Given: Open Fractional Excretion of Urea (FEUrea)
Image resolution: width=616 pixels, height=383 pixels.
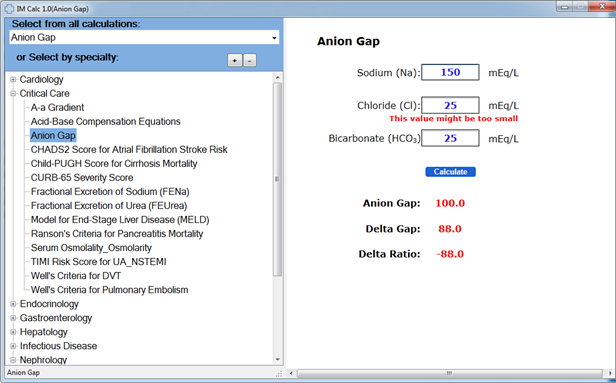Looking at the screenshot, I should (x=109, y=206).
